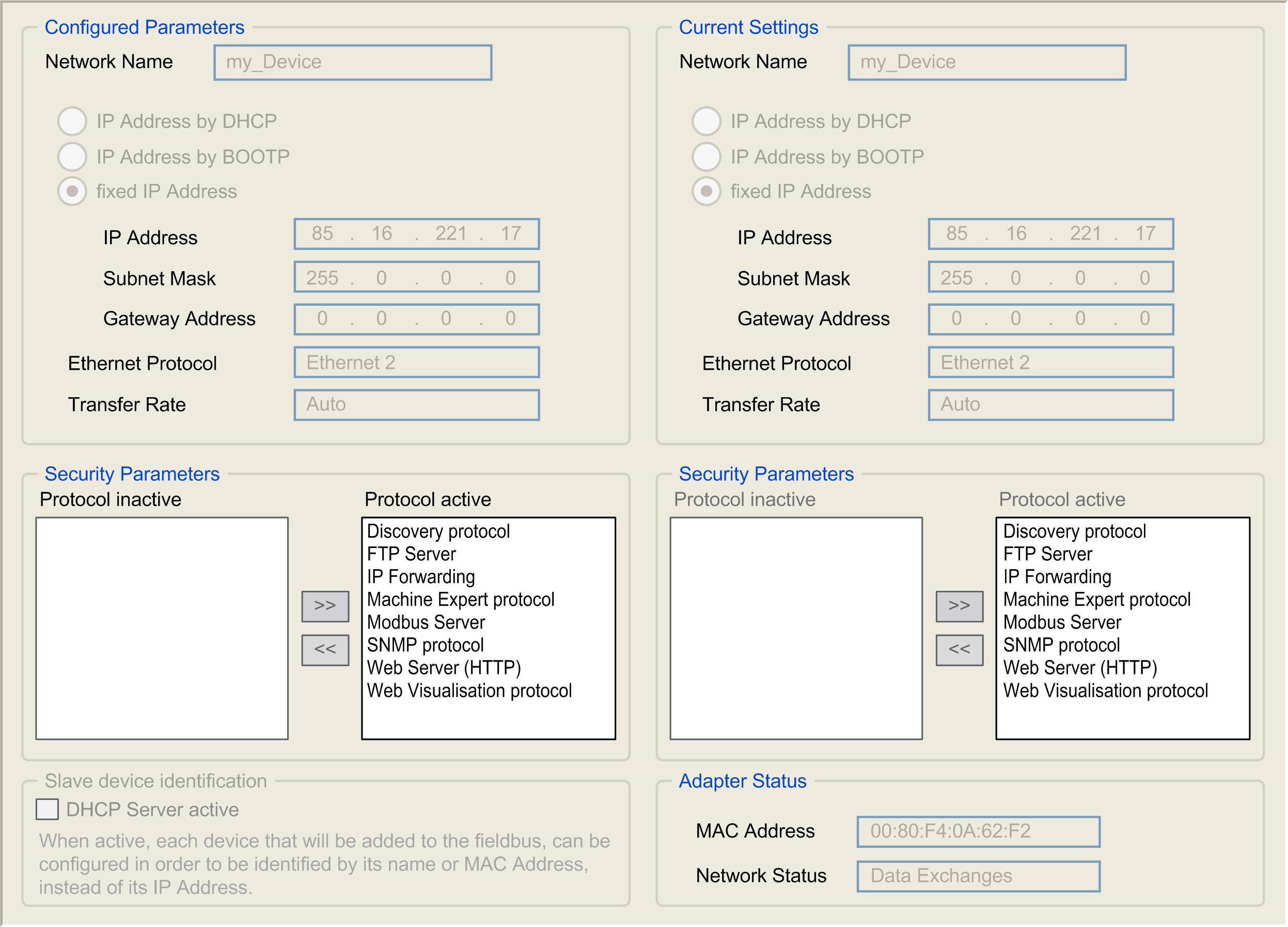
Task: Select Web Visualisation protocol in configured active list
Action: point(469,690)
